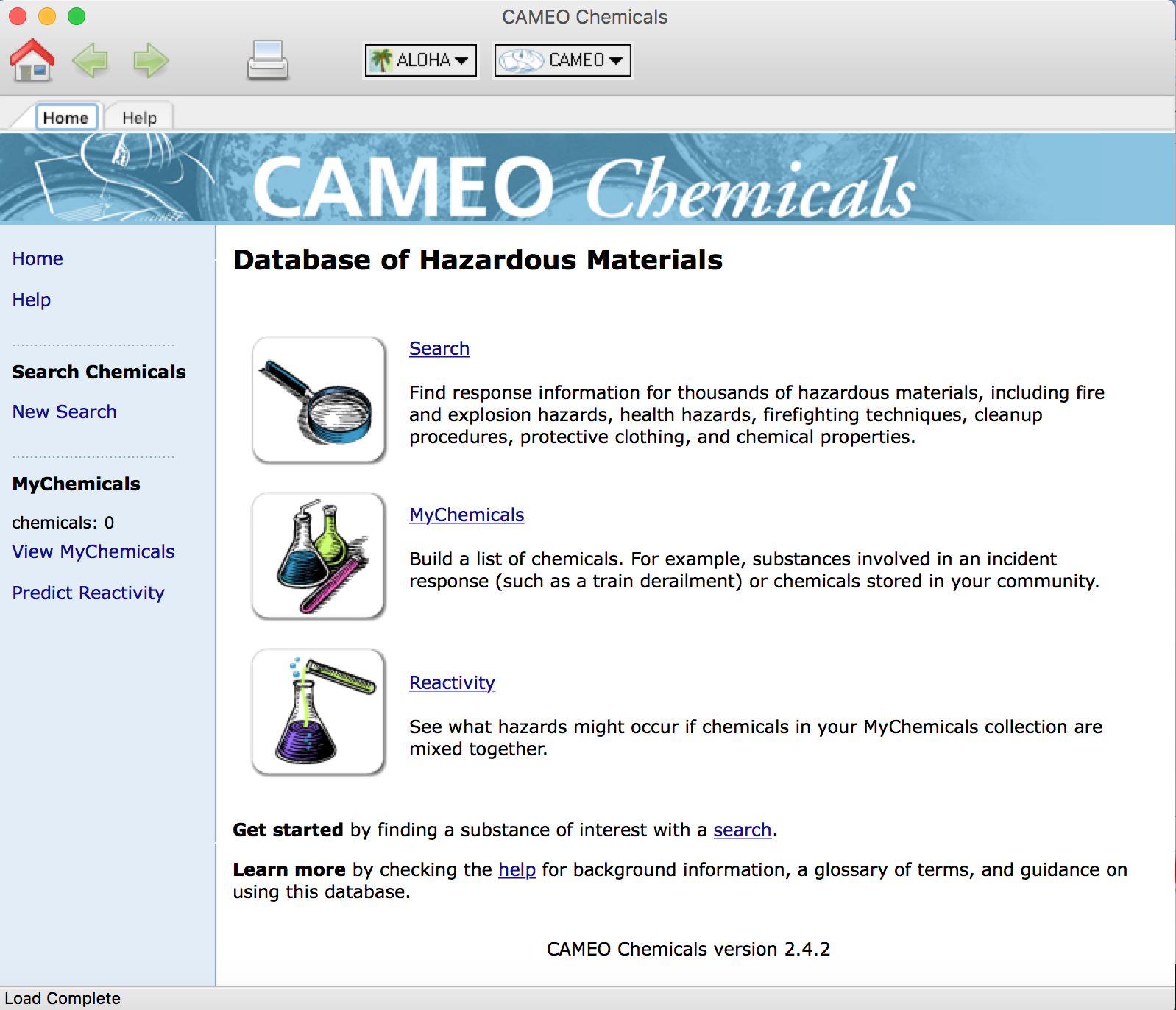Click the inline 'help' link in Learn more

click(517, 870)
